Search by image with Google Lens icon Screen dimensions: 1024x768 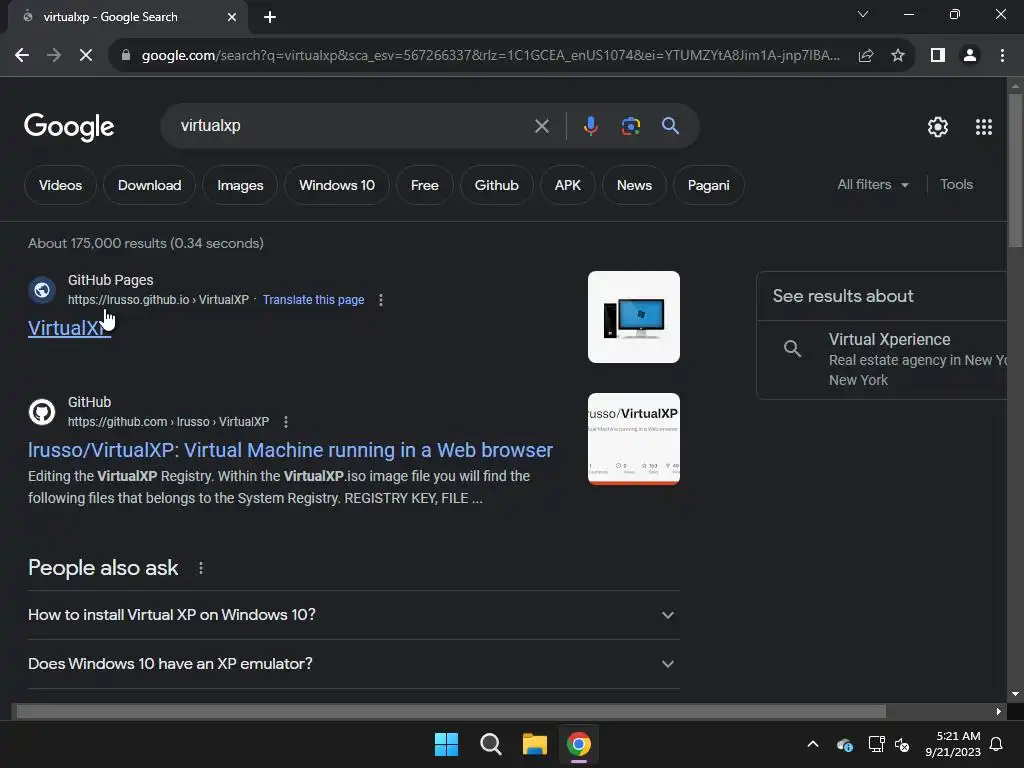click(630, 125)
